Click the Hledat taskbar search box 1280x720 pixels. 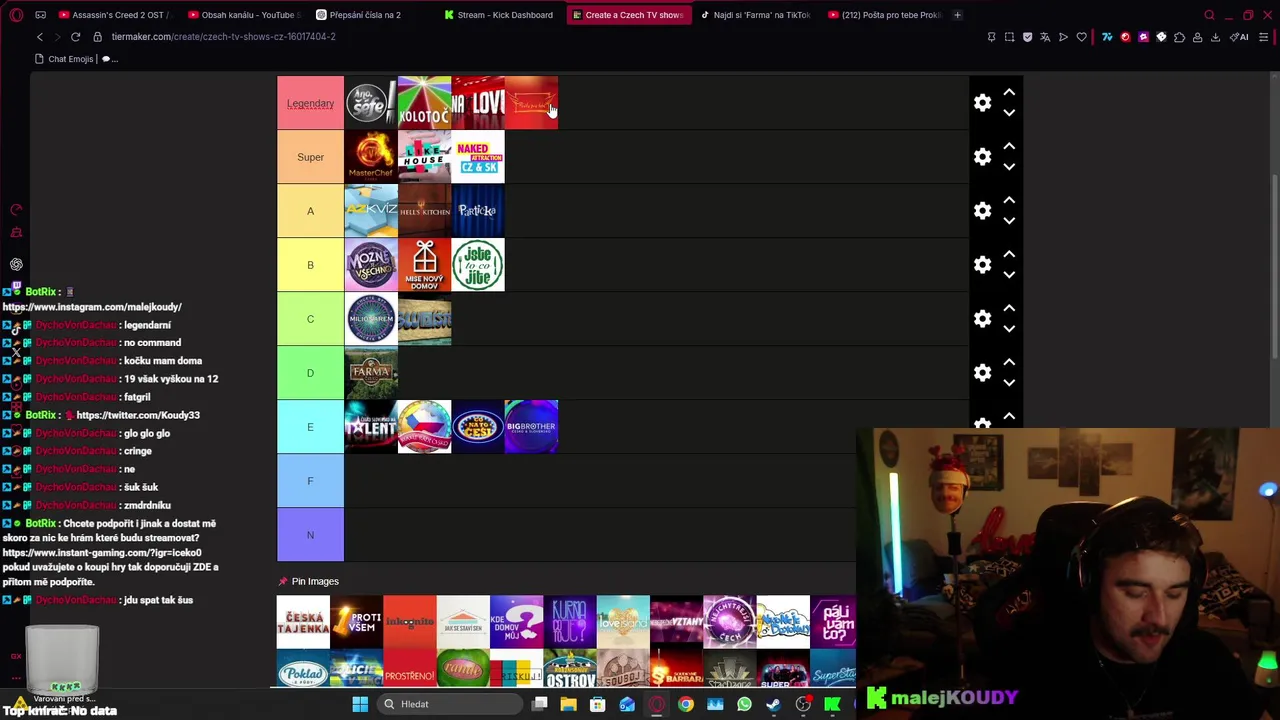pos(450,704)
